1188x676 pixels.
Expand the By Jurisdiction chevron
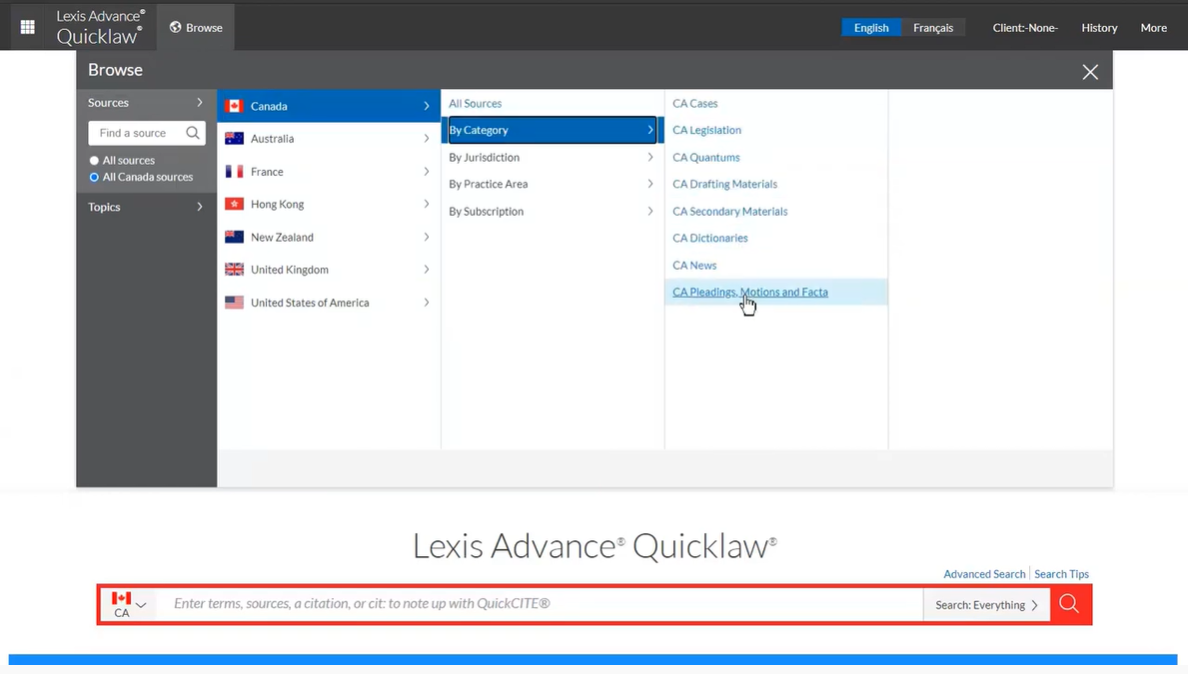[x=650, y=157]
